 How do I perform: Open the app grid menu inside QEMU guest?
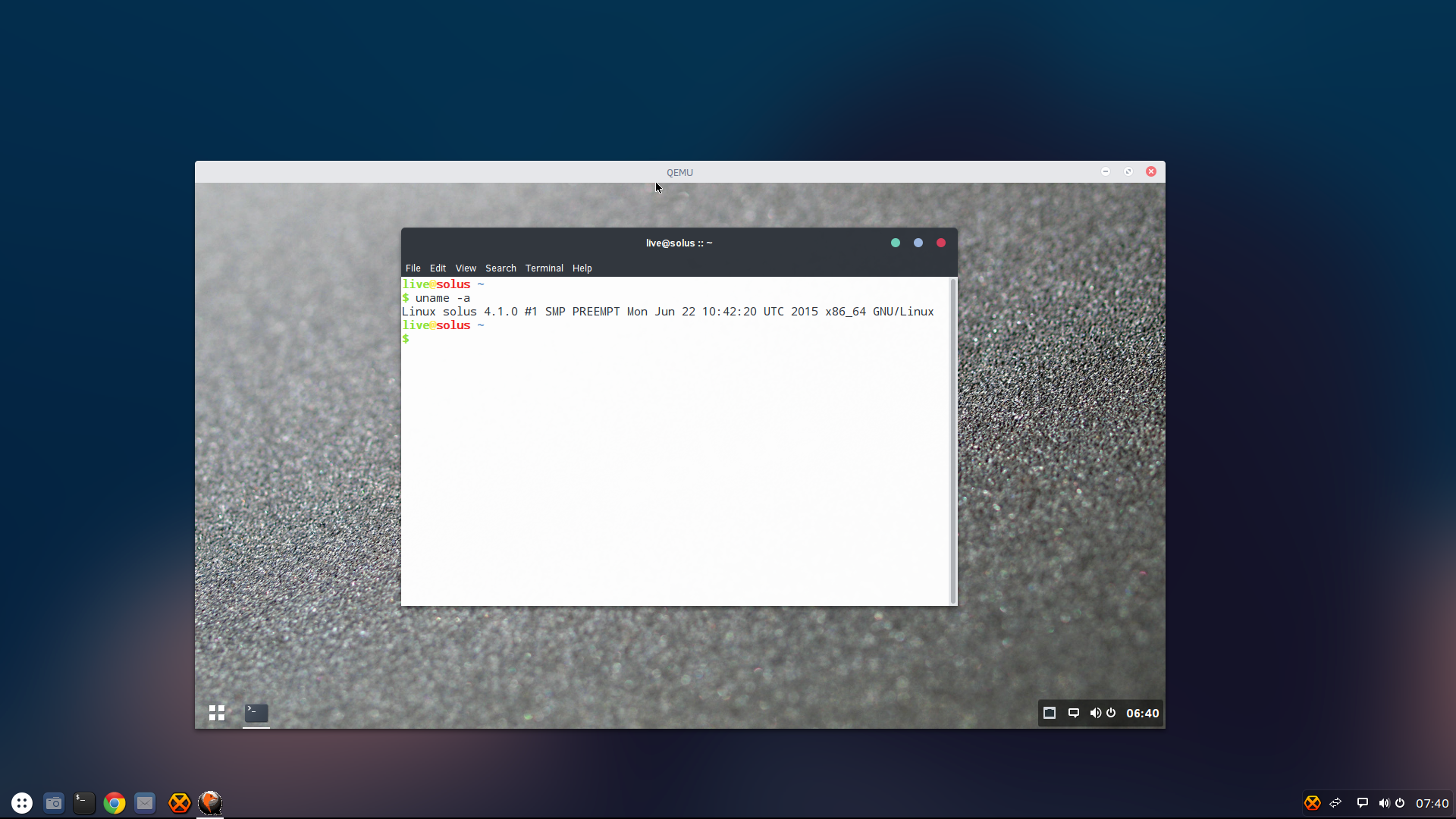coord(217,713)
